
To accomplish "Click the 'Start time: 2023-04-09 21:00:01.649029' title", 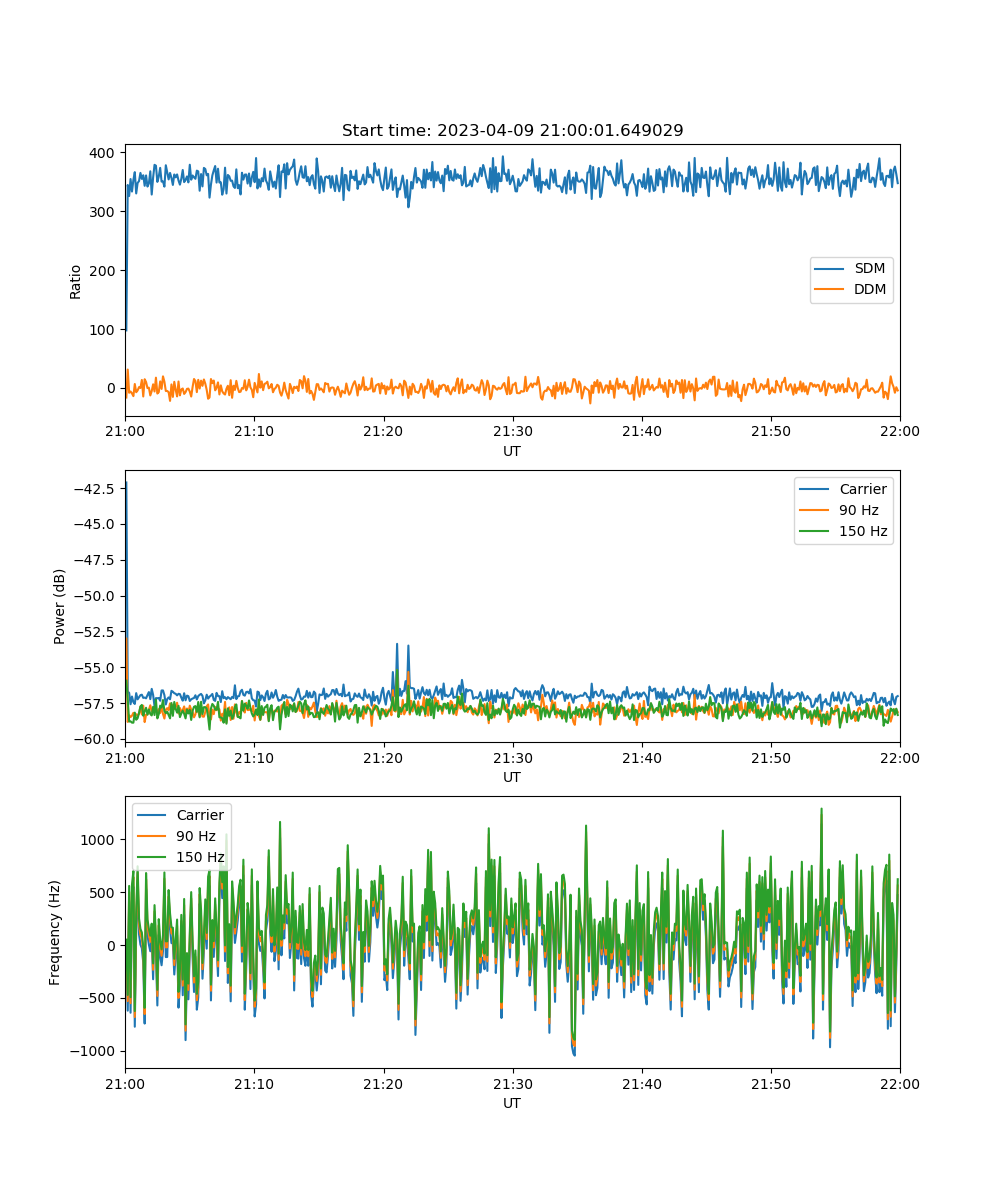I will [x=512, y=131].
